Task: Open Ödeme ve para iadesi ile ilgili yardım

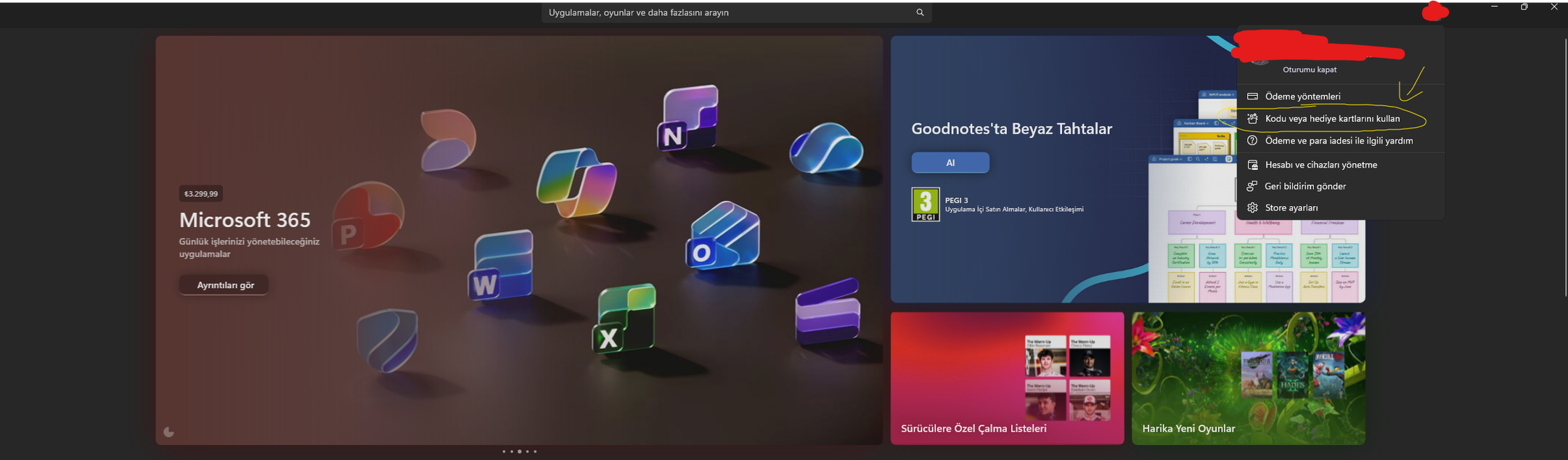Action: click(x=1340, y=141)
